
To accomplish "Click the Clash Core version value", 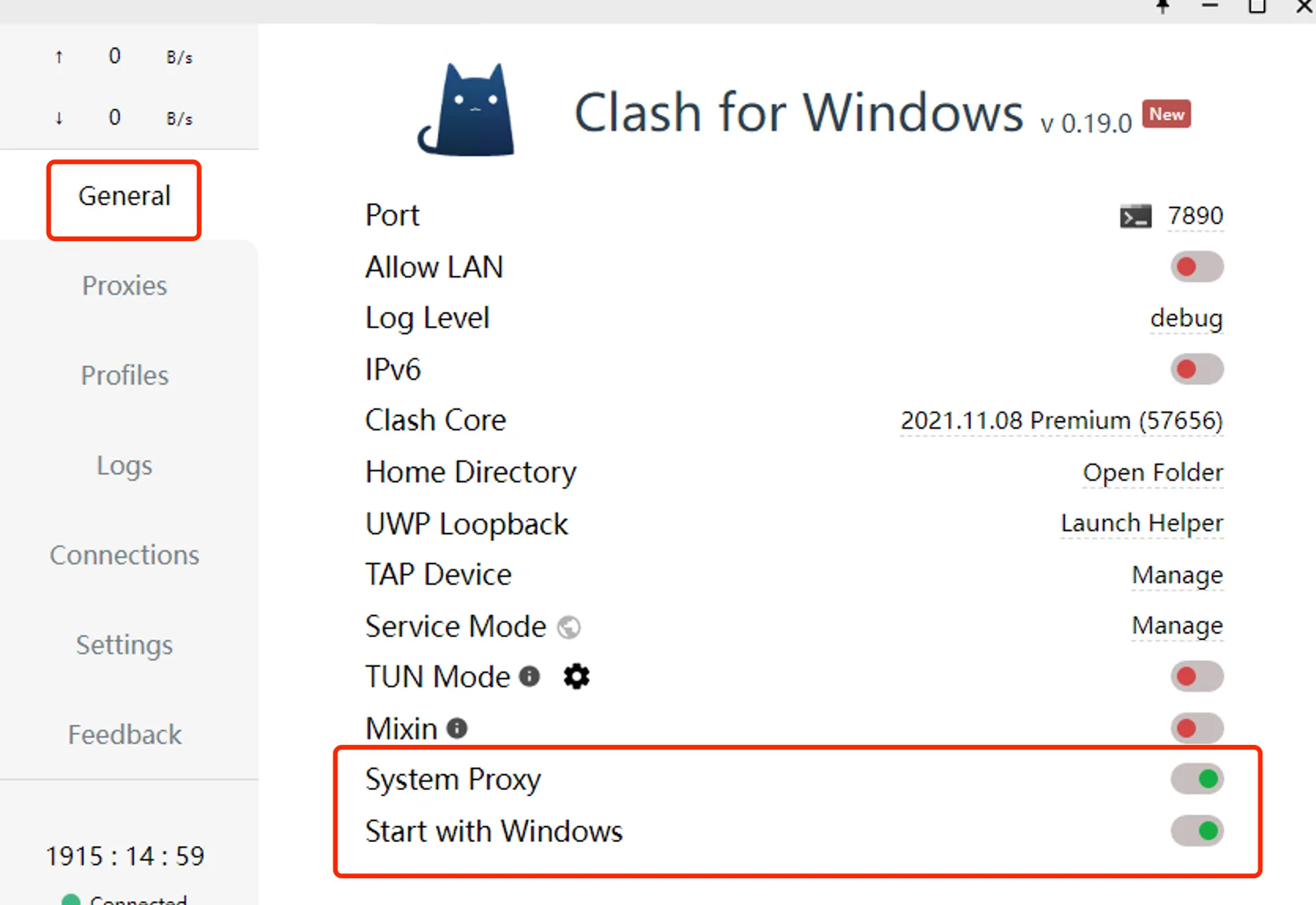I will click(x=1061, y=420).
